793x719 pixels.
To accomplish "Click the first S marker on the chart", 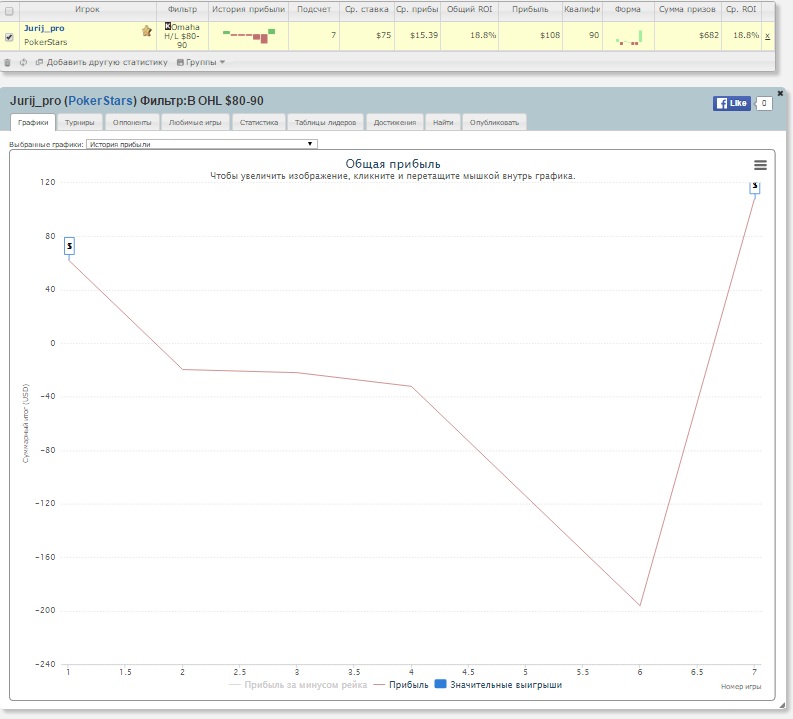I will point(69,246).
